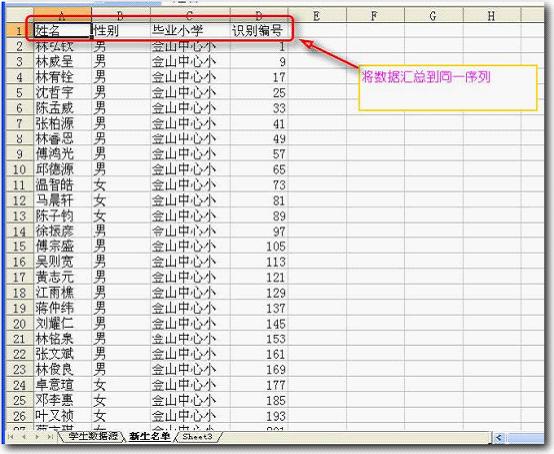Viewport: 554px width, 454px height.
Task: Select cell containing 马晨轩
Action: pos(62,201)
